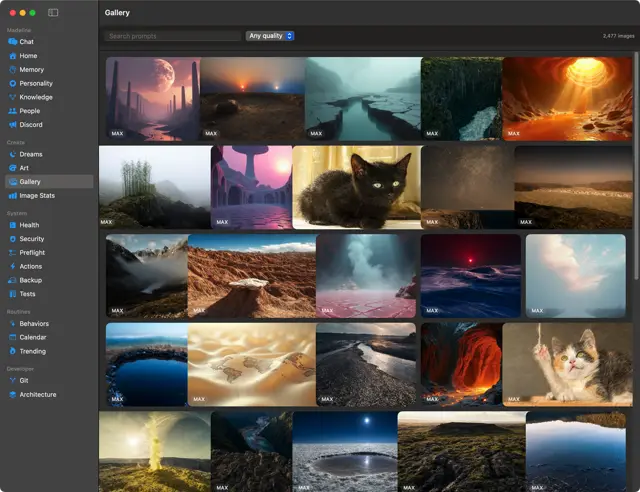Screen dimensions: 640x492
Task: Open the red rock mesa image
Action: 252,276
